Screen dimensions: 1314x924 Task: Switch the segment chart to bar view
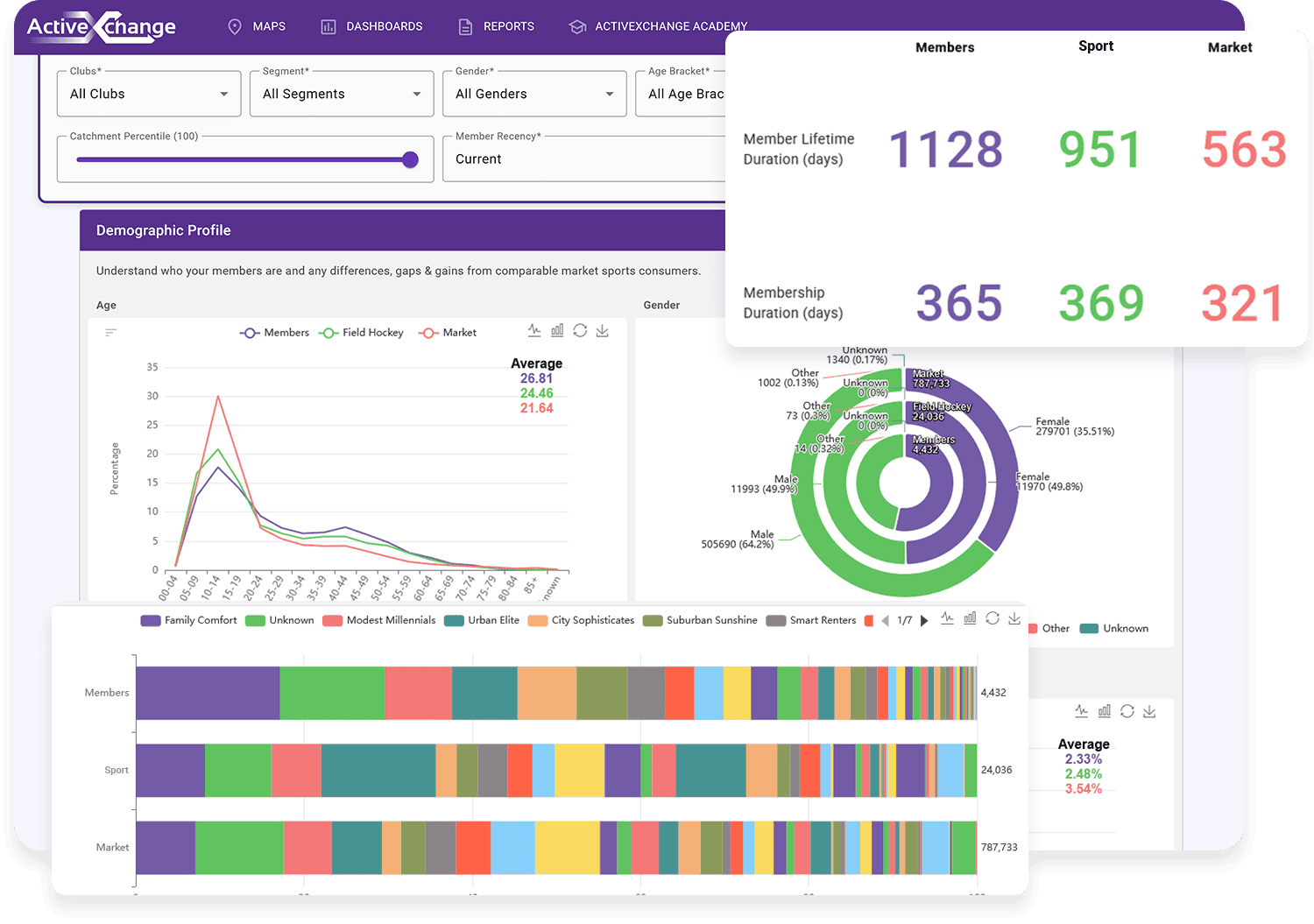(970, 618)
